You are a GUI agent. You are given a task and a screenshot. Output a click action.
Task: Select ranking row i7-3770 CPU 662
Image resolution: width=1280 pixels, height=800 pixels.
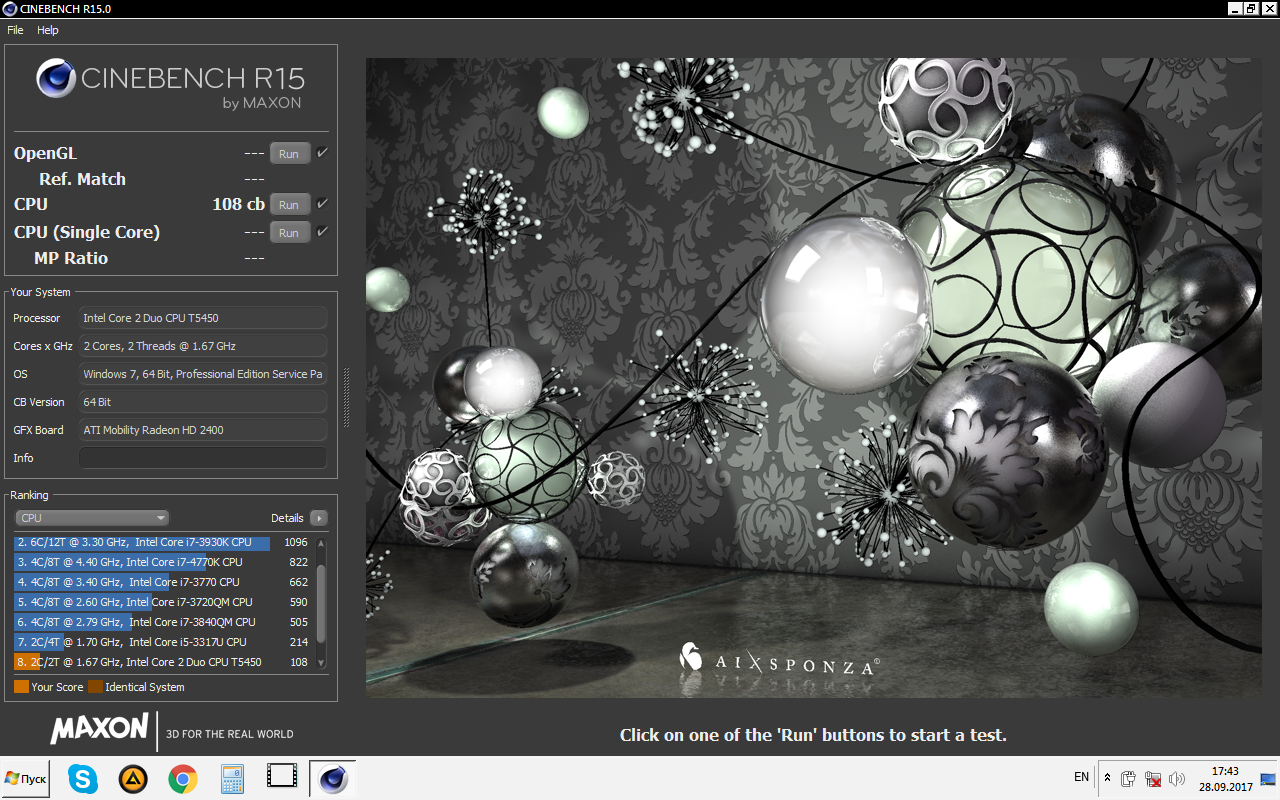[x=163, y=582]
